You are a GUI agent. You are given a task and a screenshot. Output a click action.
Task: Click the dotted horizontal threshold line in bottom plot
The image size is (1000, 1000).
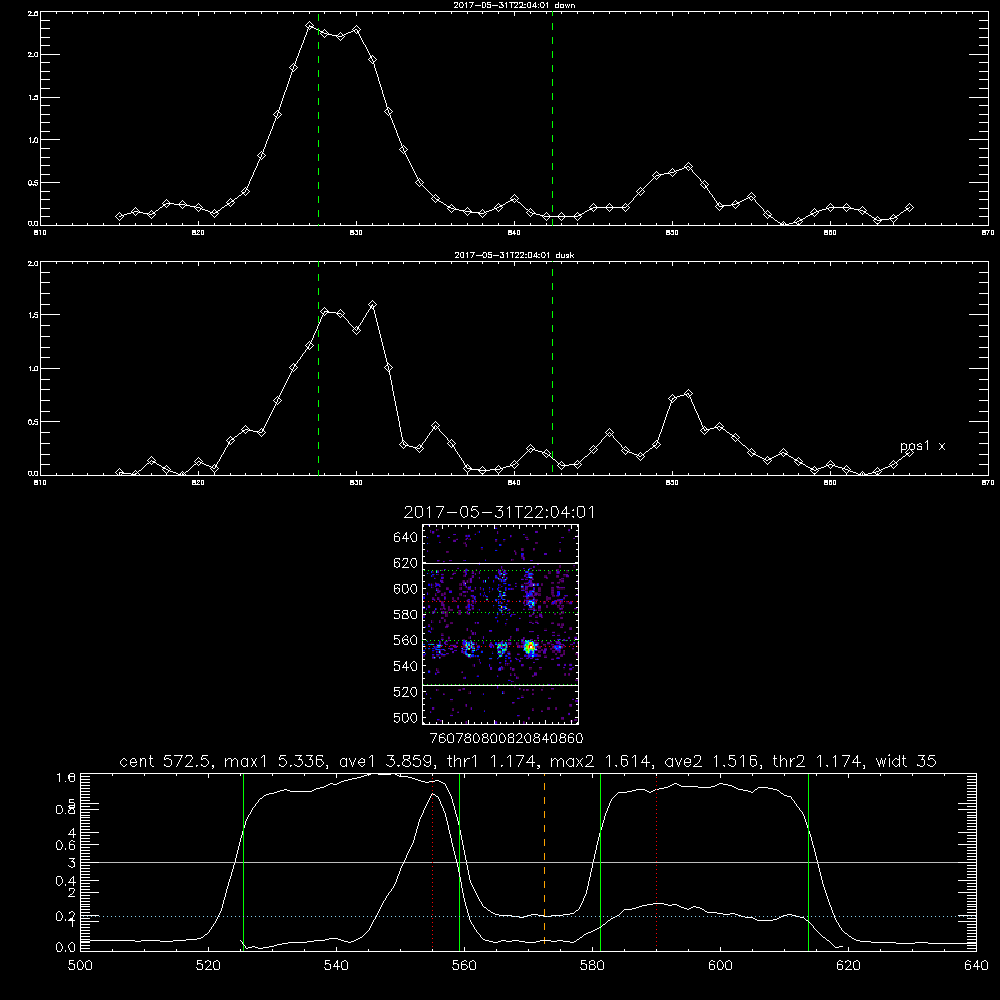528,916
